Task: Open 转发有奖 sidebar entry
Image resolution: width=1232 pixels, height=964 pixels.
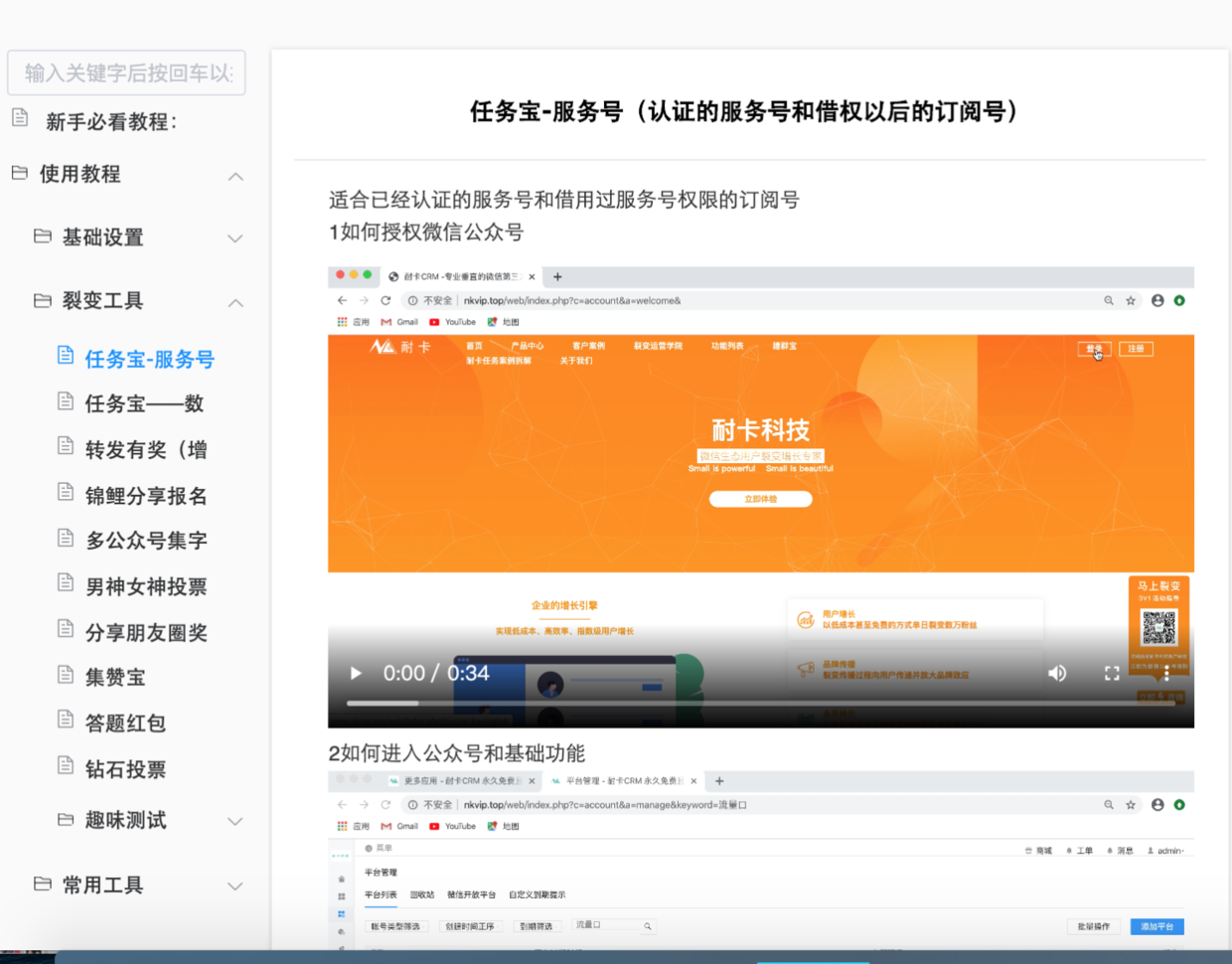Action: 146,450
